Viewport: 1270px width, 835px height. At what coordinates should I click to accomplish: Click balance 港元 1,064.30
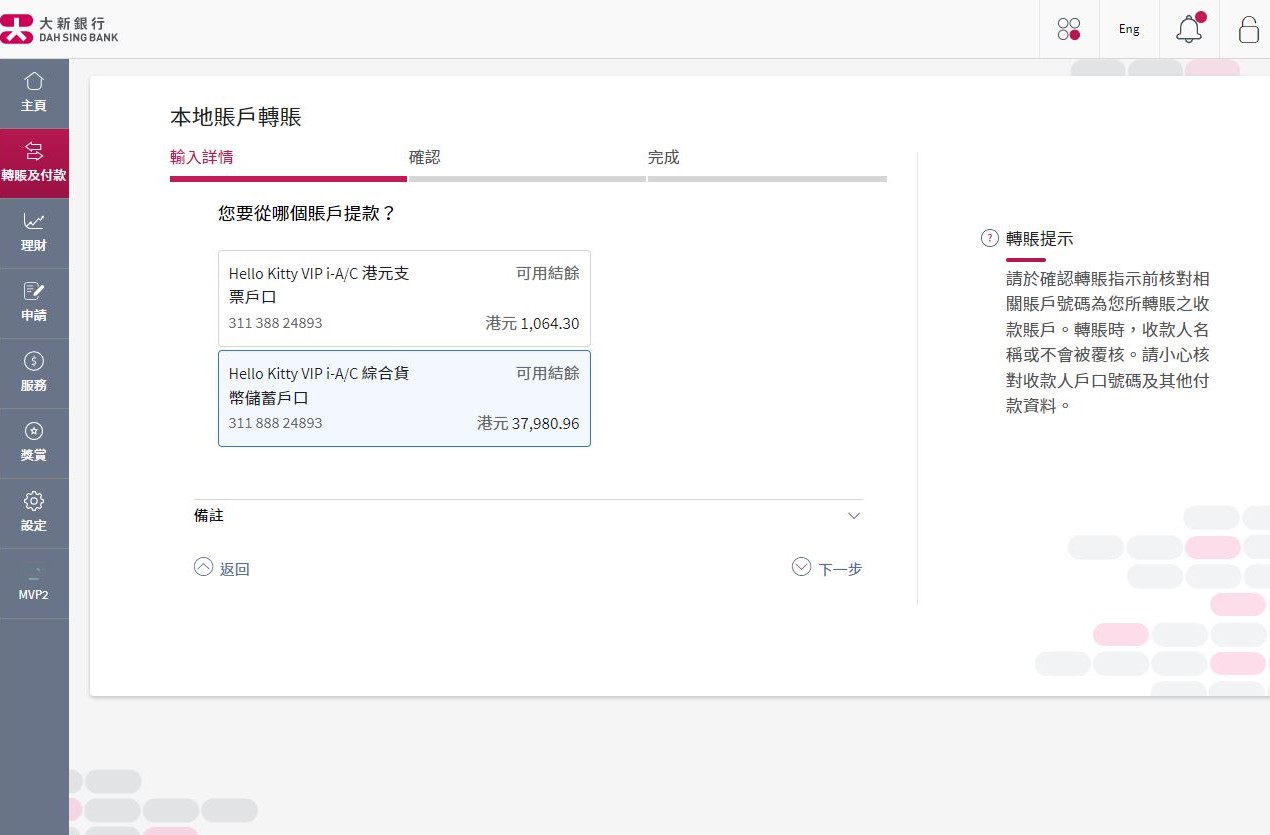(x=532, y=323)
